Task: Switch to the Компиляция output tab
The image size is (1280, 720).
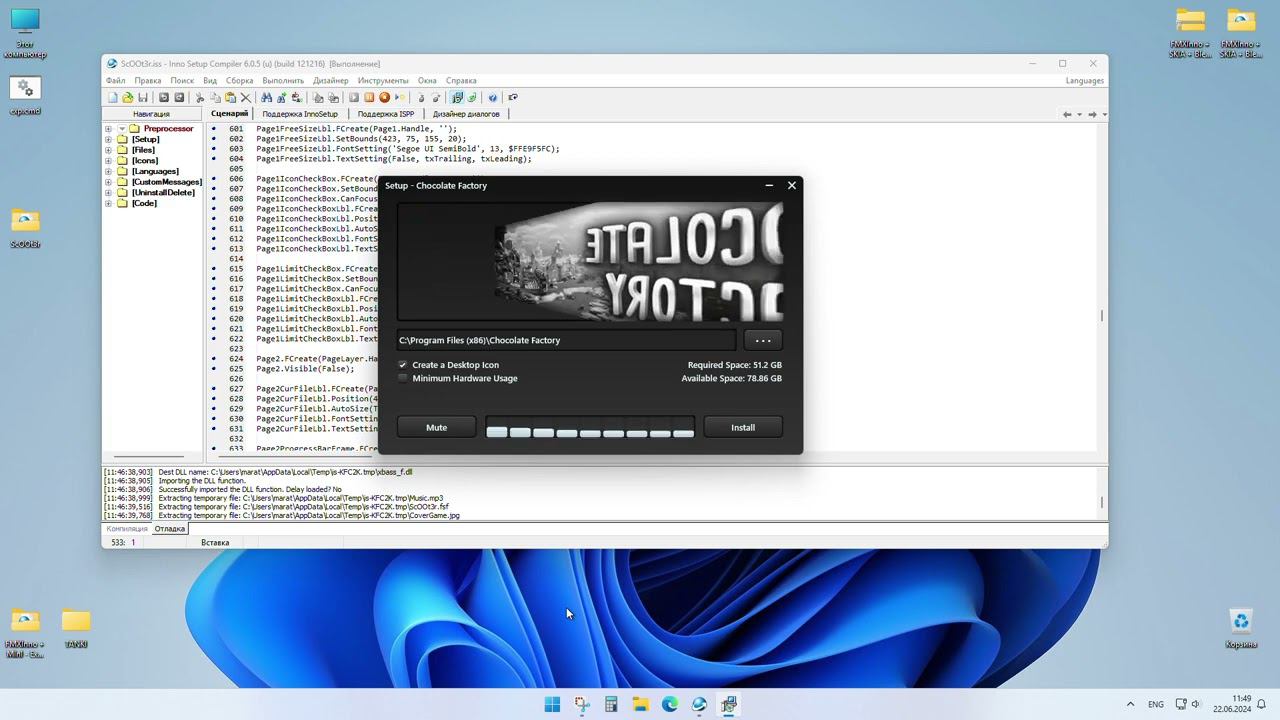Action: tap(127, 528)
